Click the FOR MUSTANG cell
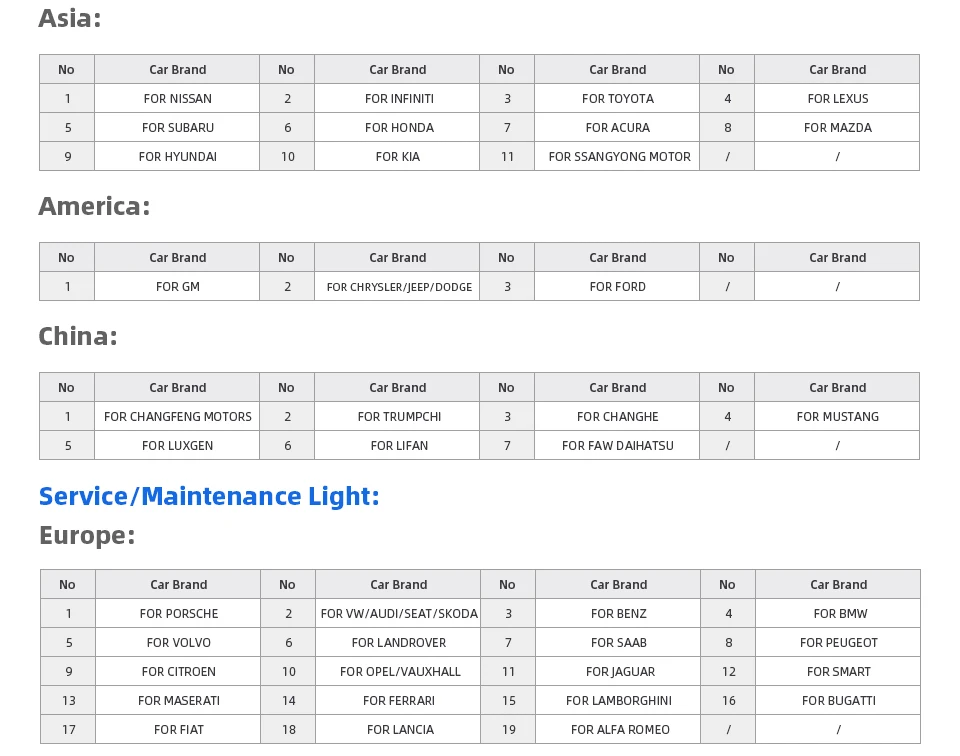 coord(837,417)
